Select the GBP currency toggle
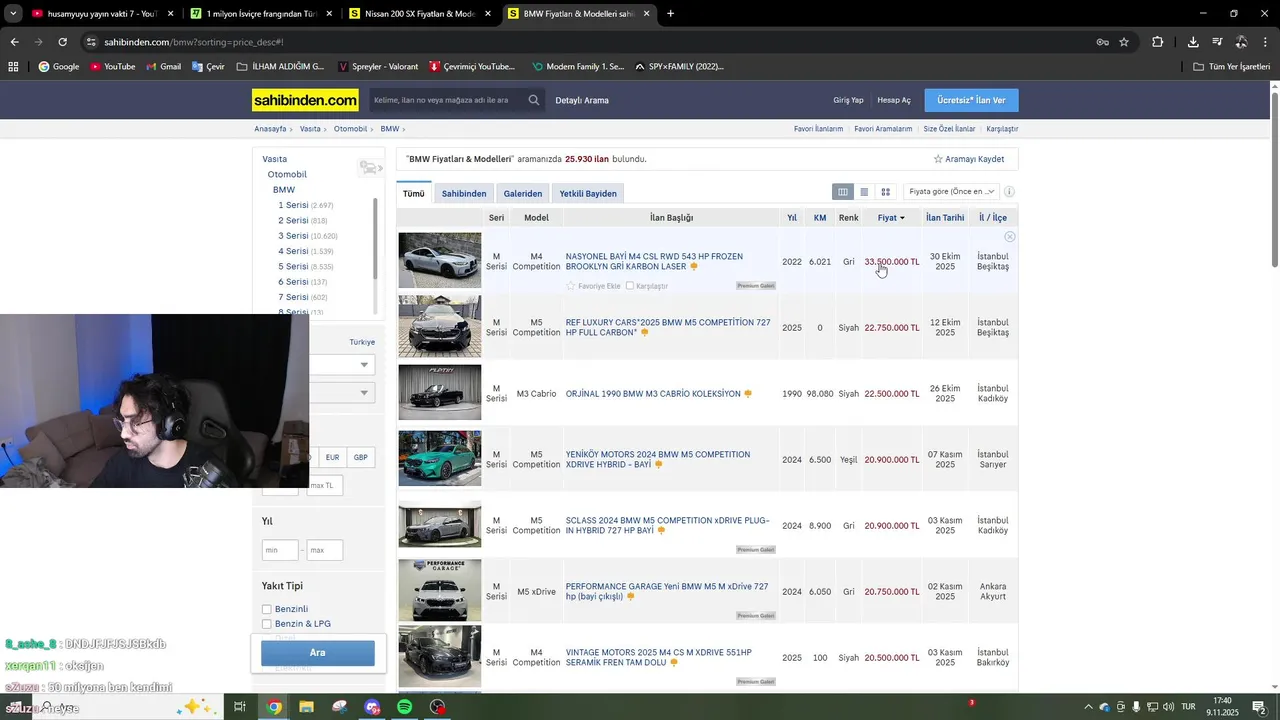 click(361, 457)
